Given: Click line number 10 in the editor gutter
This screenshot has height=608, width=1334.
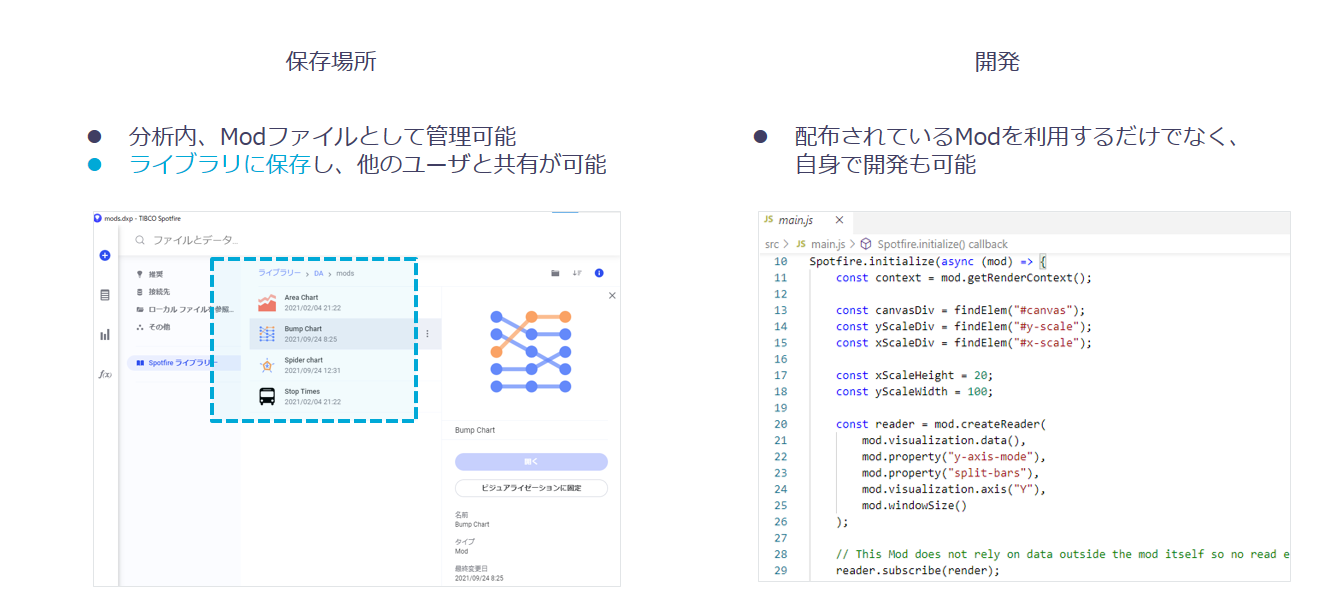Looking at the screenshot, I should [780, 262].
